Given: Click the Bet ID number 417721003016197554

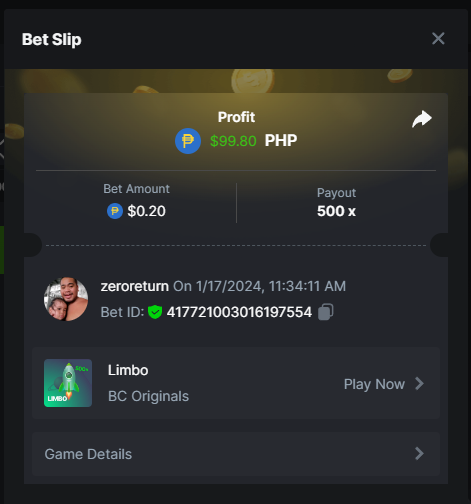Looking at the screenshot, I should pos(239,312).
